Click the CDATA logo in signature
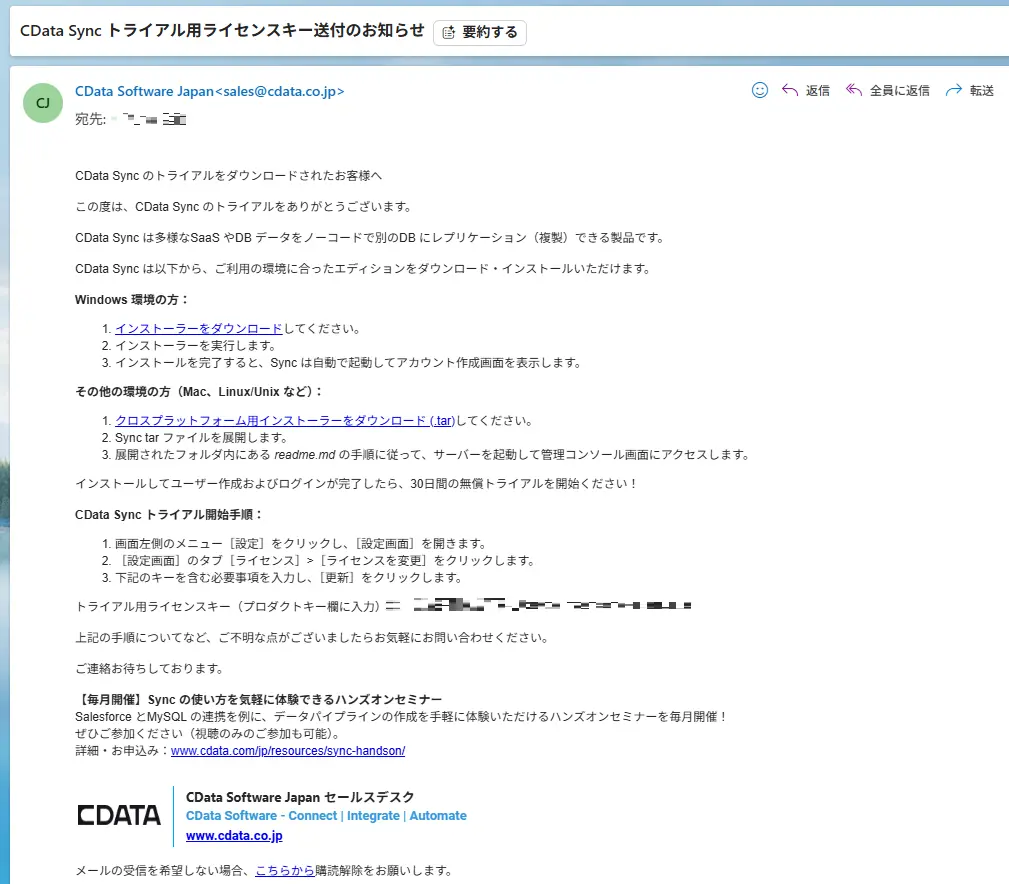 (x=119, y=815)
